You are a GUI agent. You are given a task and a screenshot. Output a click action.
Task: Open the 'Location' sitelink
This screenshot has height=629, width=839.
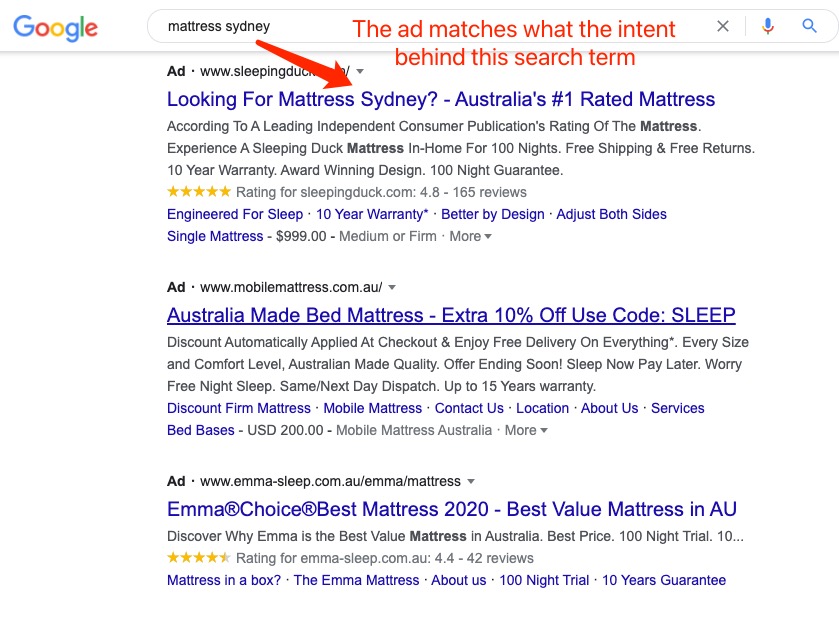(x=543, y=408)
